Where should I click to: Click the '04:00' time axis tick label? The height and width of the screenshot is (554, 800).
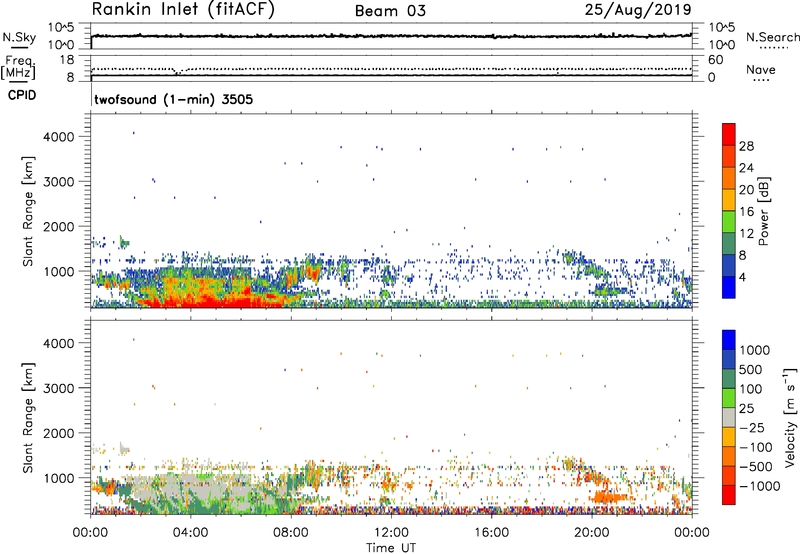click(x=191, y=533)
